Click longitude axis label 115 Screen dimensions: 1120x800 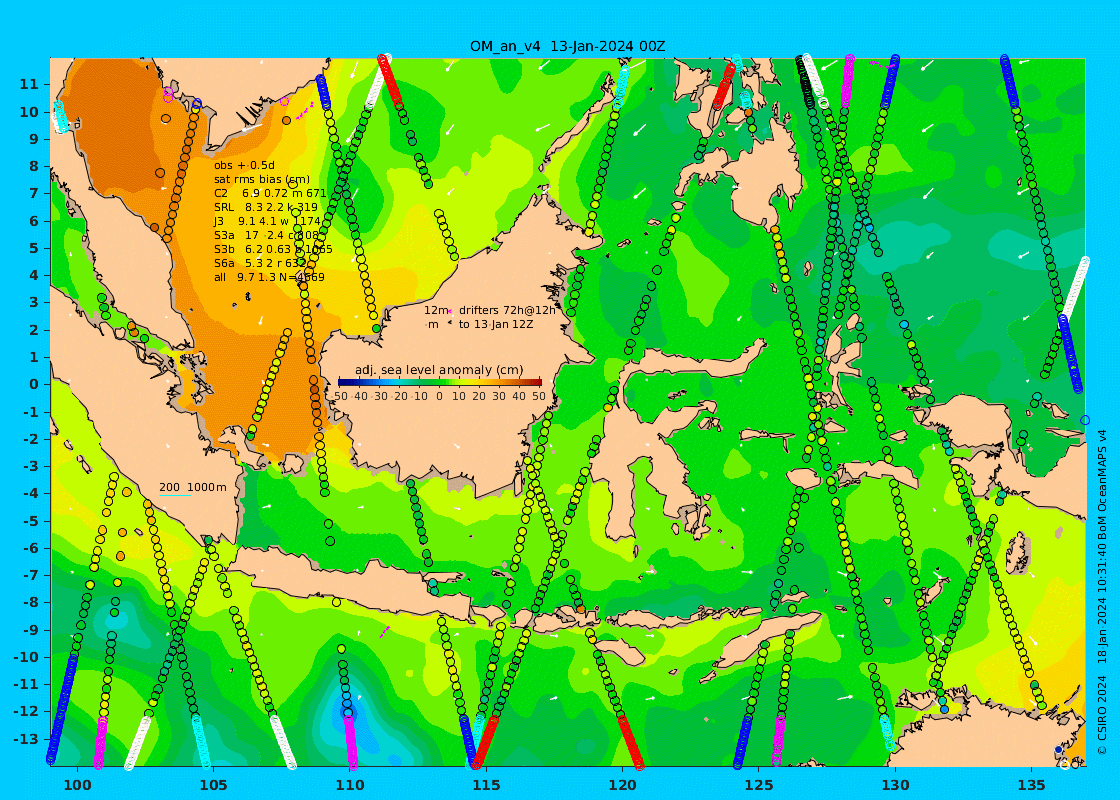486,786
